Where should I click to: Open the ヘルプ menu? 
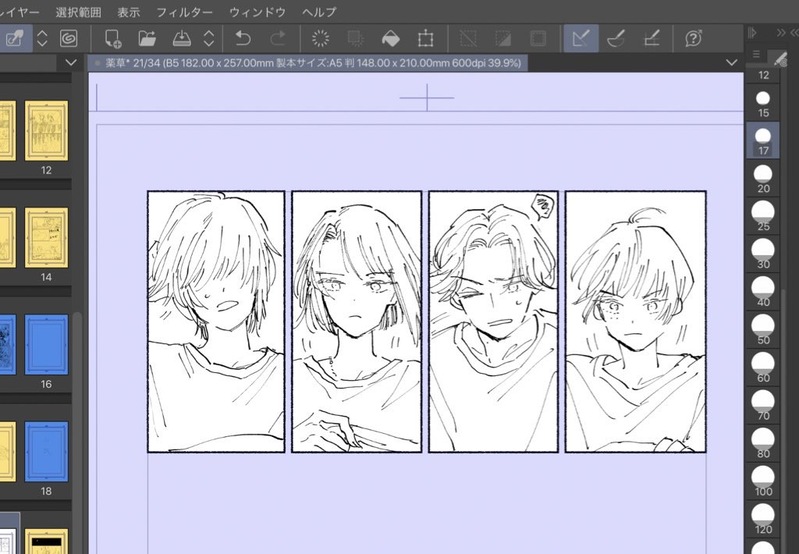[319, 12]
